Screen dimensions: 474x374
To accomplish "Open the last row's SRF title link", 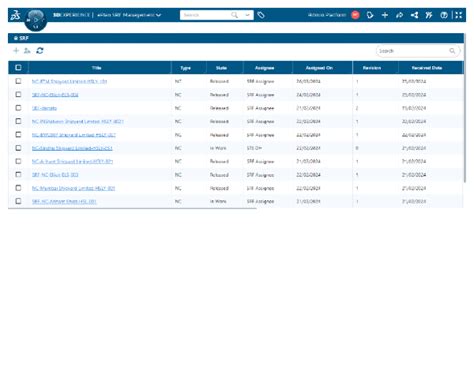I will [64, 201].
